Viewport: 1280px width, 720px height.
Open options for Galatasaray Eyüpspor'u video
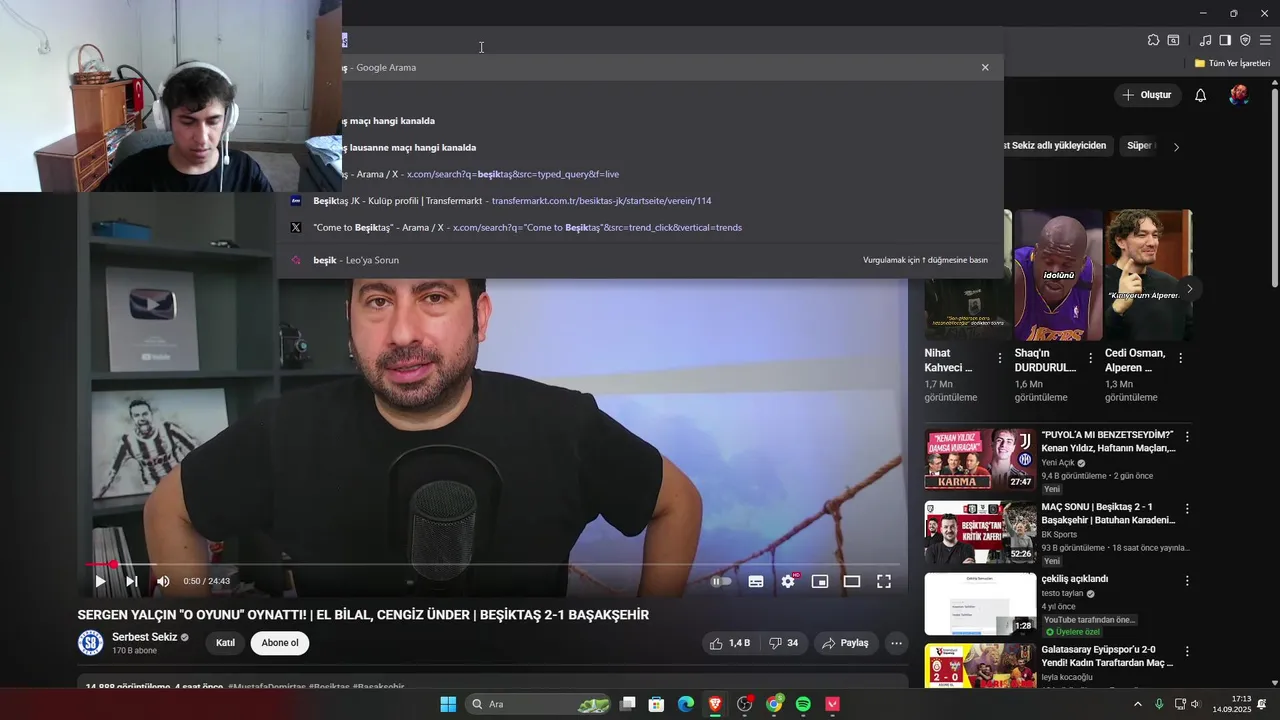tap(1187, 652)
